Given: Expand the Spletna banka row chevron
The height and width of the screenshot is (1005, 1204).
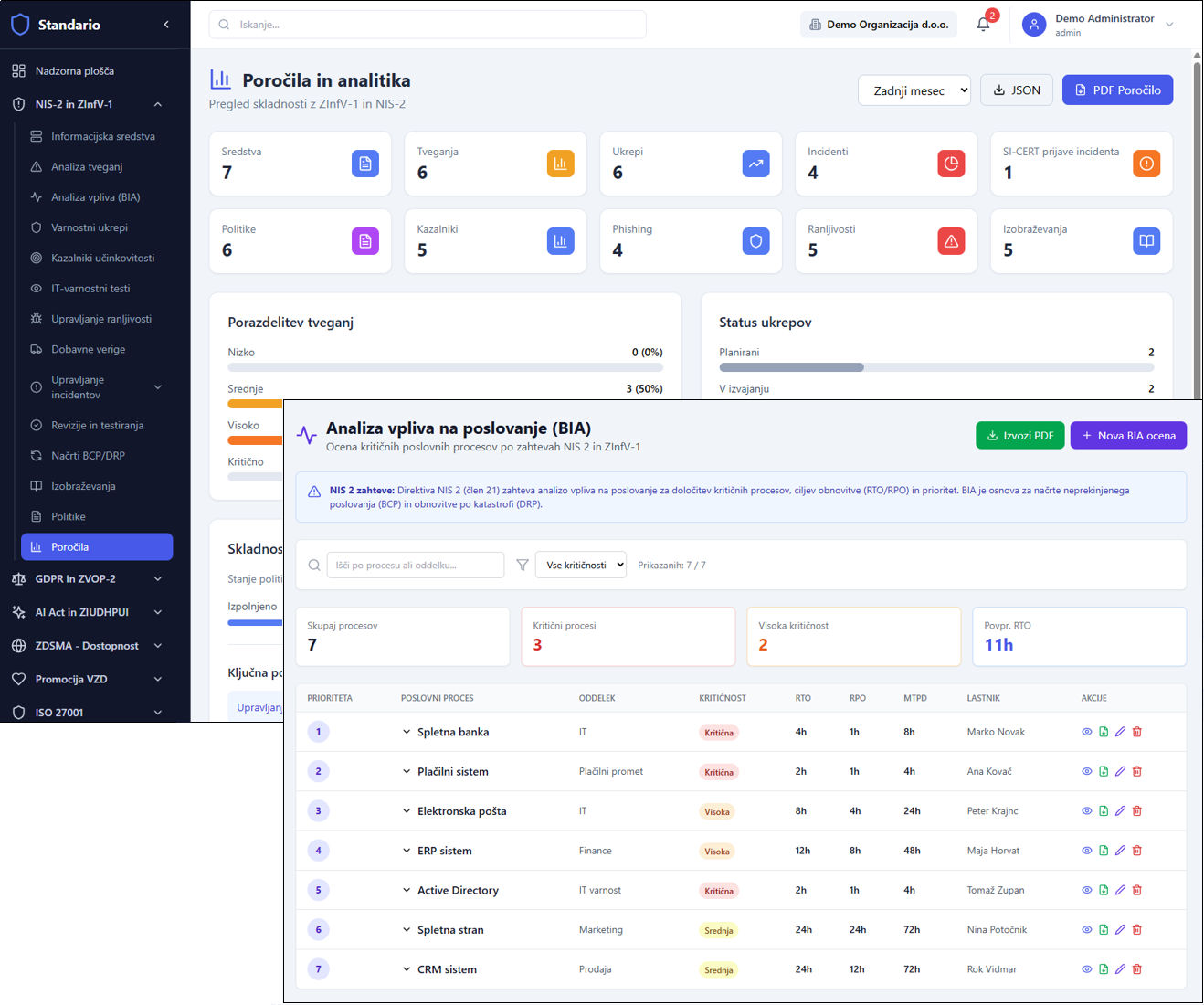Looking at the screenshot, I should [407, 732].
